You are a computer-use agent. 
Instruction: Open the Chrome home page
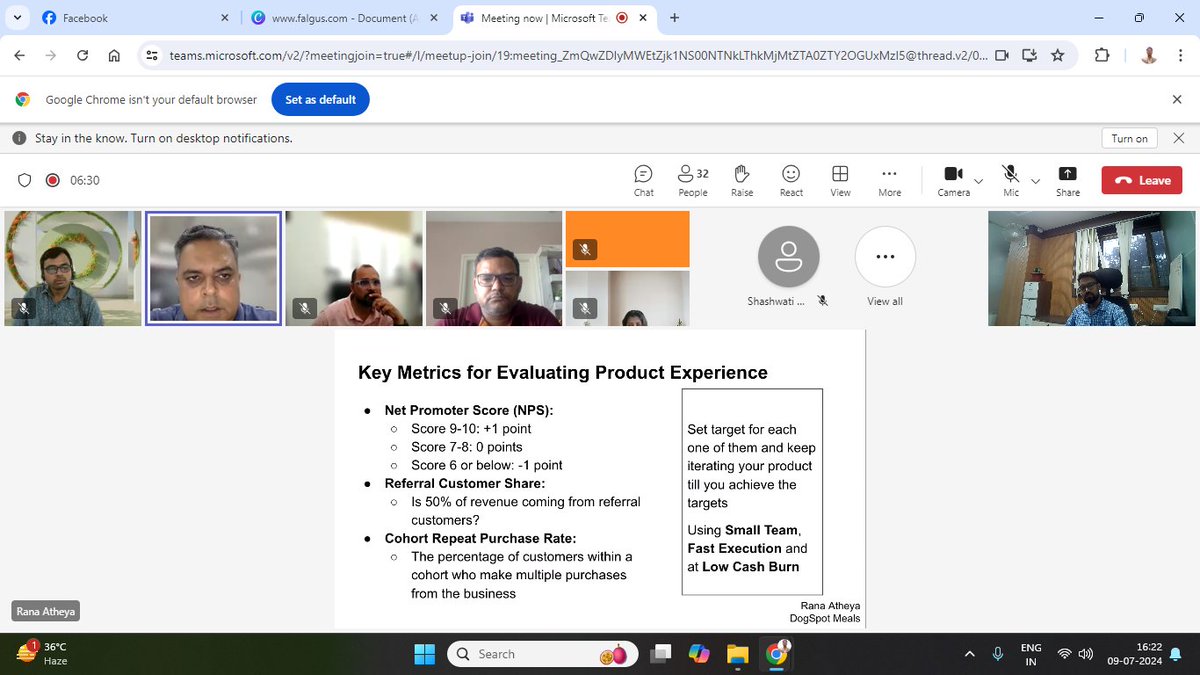[114, 56]
